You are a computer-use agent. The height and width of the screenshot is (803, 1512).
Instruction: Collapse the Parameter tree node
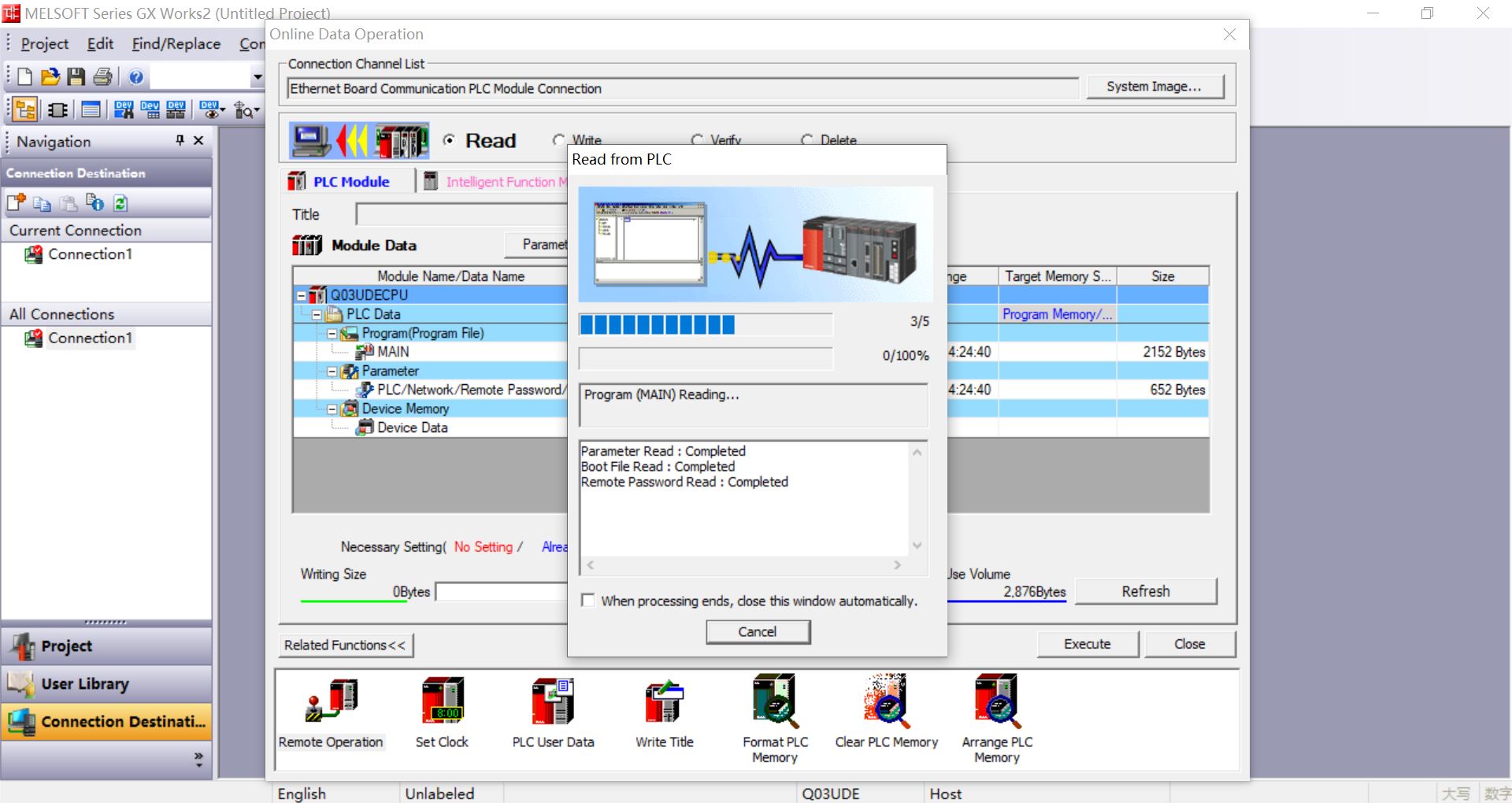[x=332, y=372]
